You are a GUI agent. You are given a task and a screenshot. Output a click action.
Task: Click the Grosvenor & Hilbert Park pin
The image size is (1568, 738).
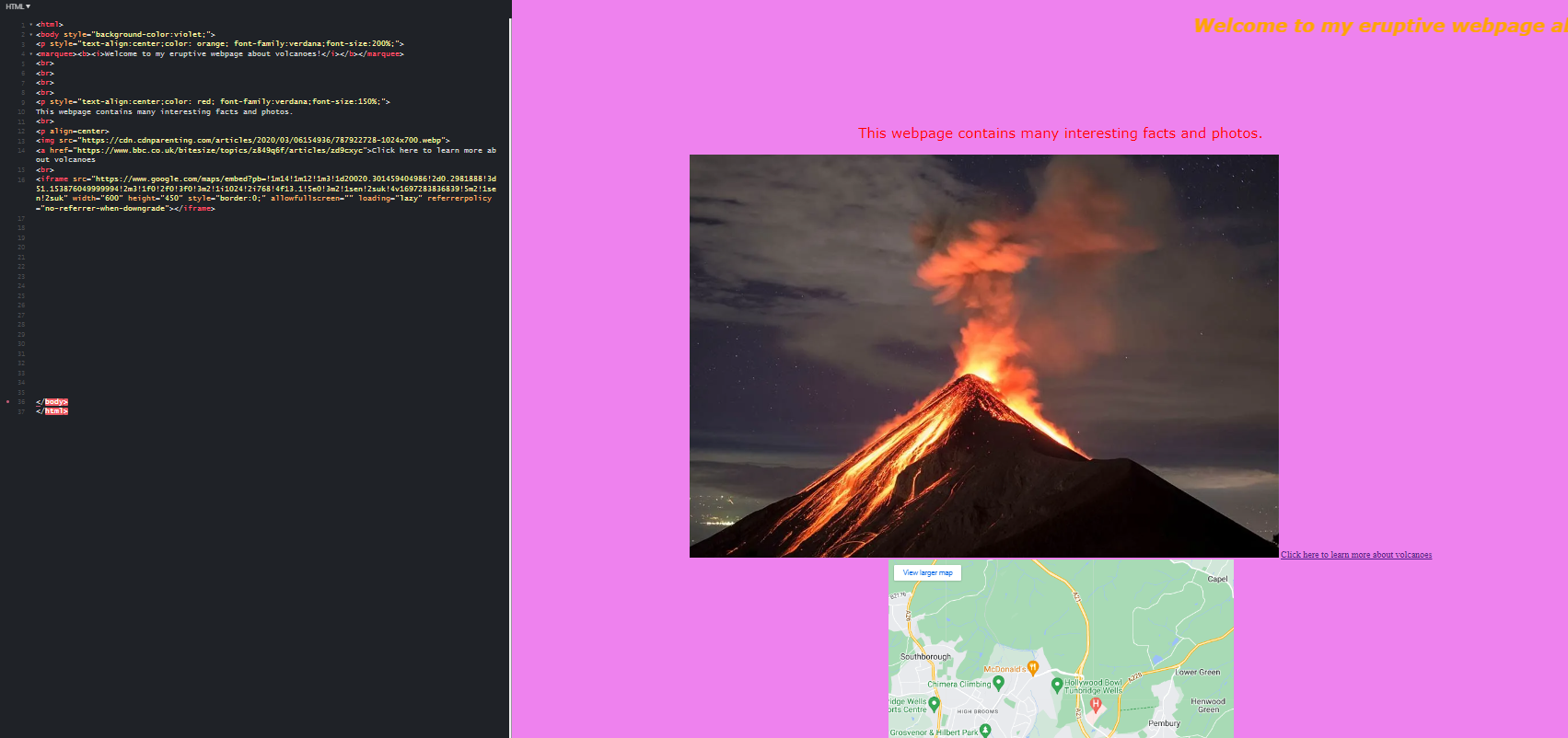[x=984, y=731]
